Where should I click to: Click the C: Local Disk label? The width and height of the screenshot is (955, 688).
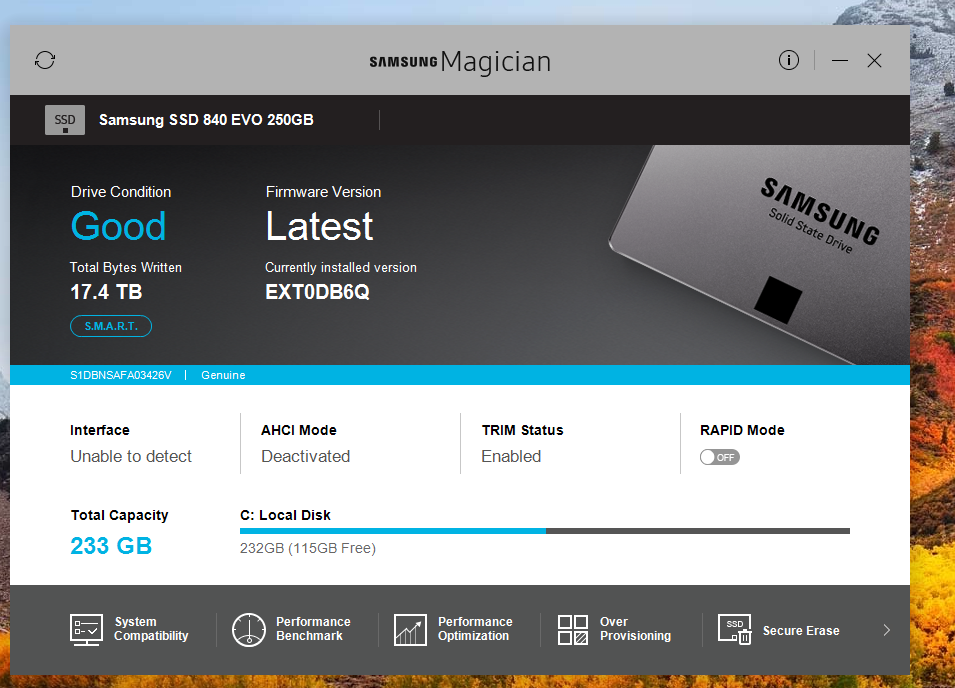[285, 515]
